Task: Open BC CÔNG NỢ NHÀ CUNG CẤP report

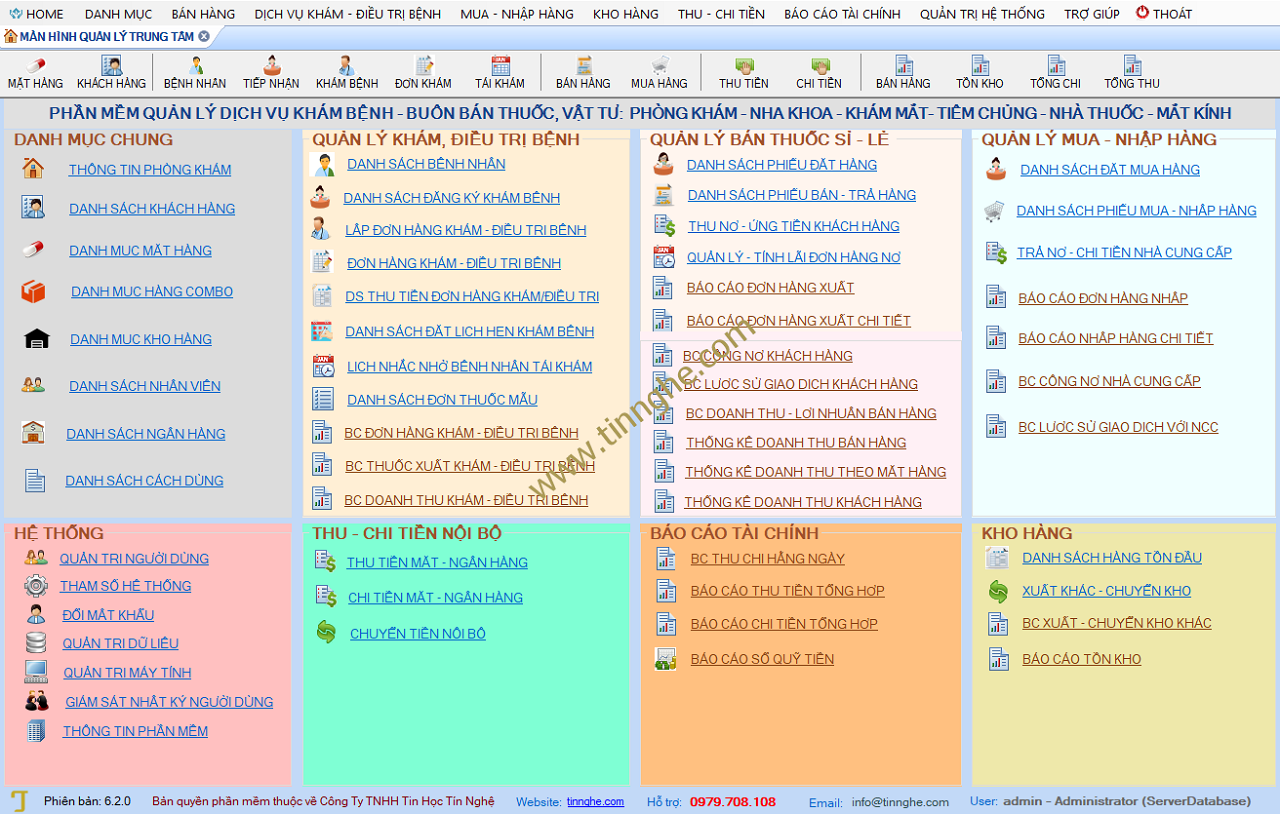Action: click(1109, 381)
